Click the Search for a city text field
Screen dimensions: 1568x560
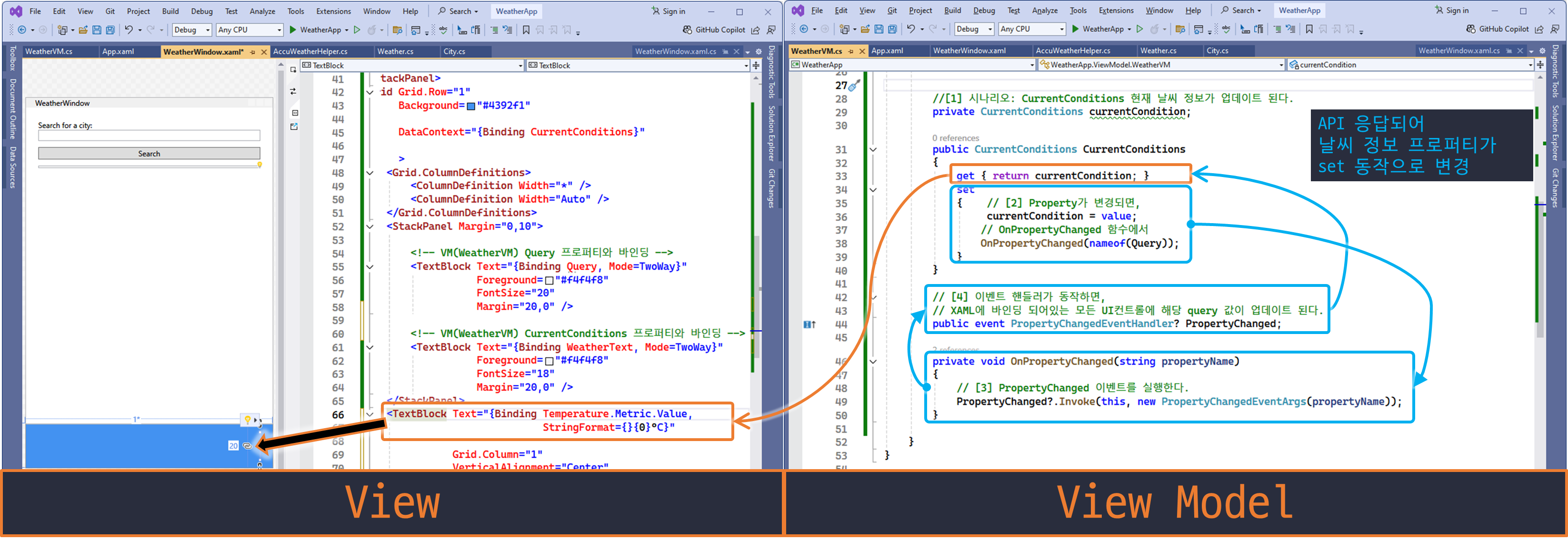coord(149,136)
